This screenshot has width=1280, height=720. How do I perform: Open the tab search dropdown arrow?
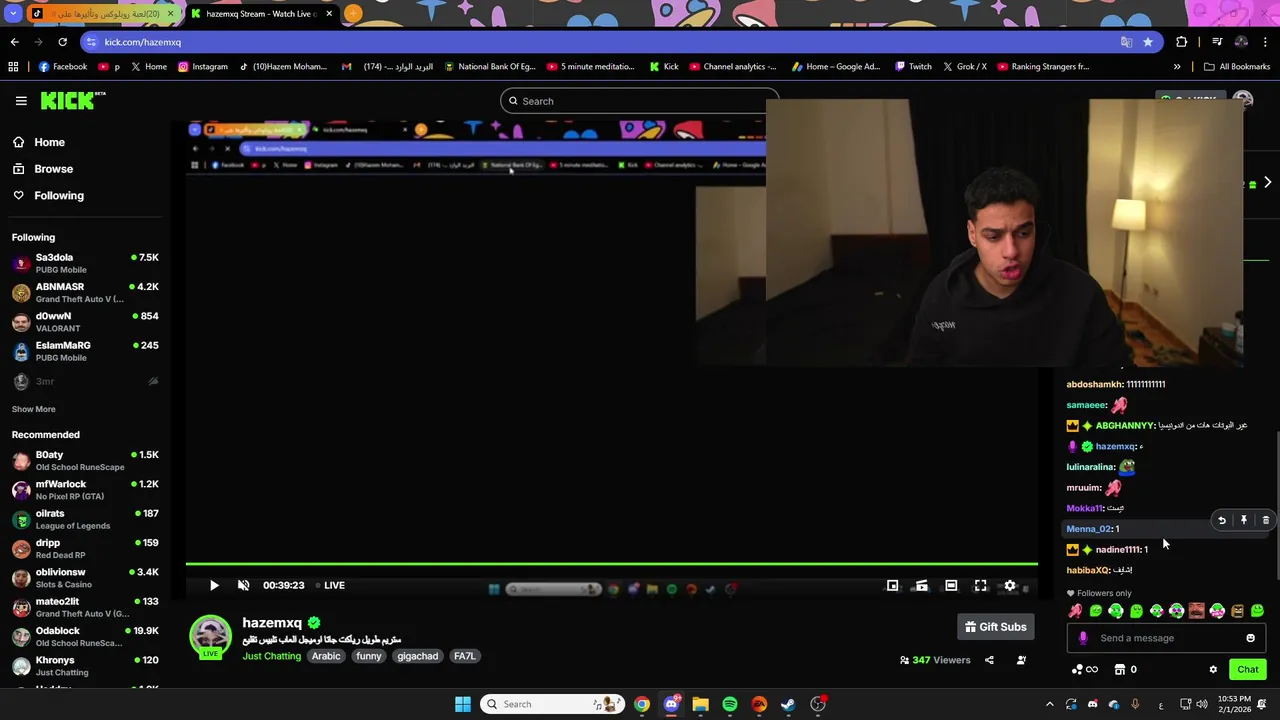coord(13,14)
